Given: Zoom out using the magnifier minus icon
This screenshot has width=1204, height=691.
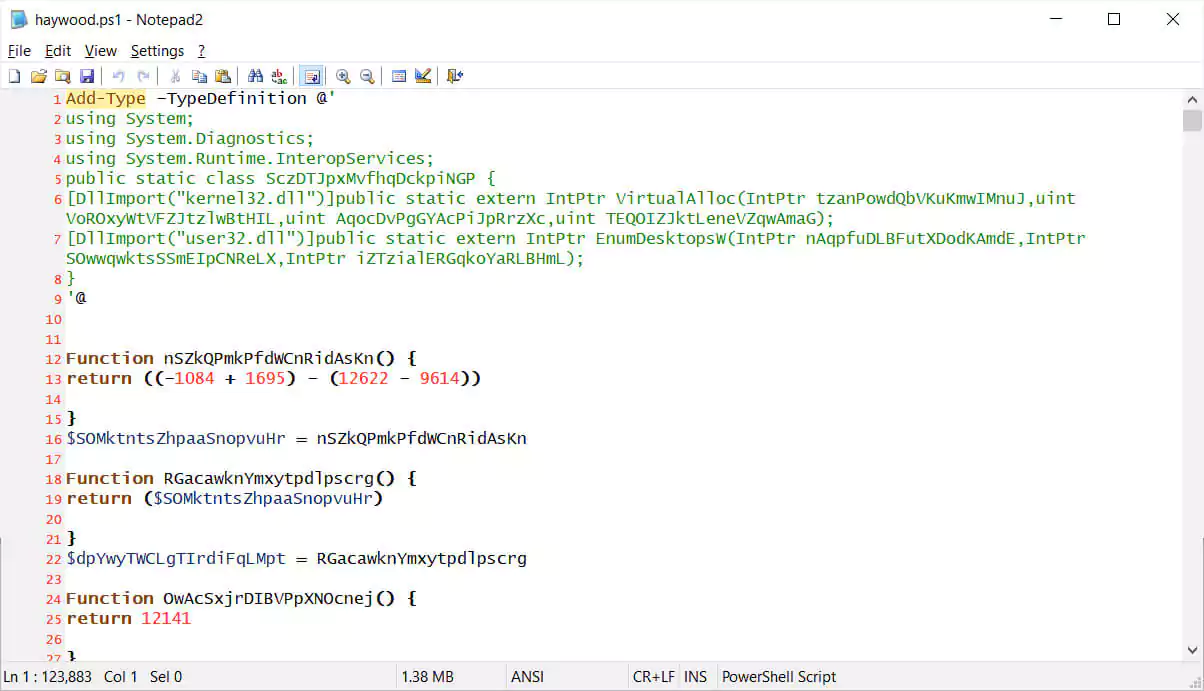Looking at the screenshot, I should coord(367,76).
